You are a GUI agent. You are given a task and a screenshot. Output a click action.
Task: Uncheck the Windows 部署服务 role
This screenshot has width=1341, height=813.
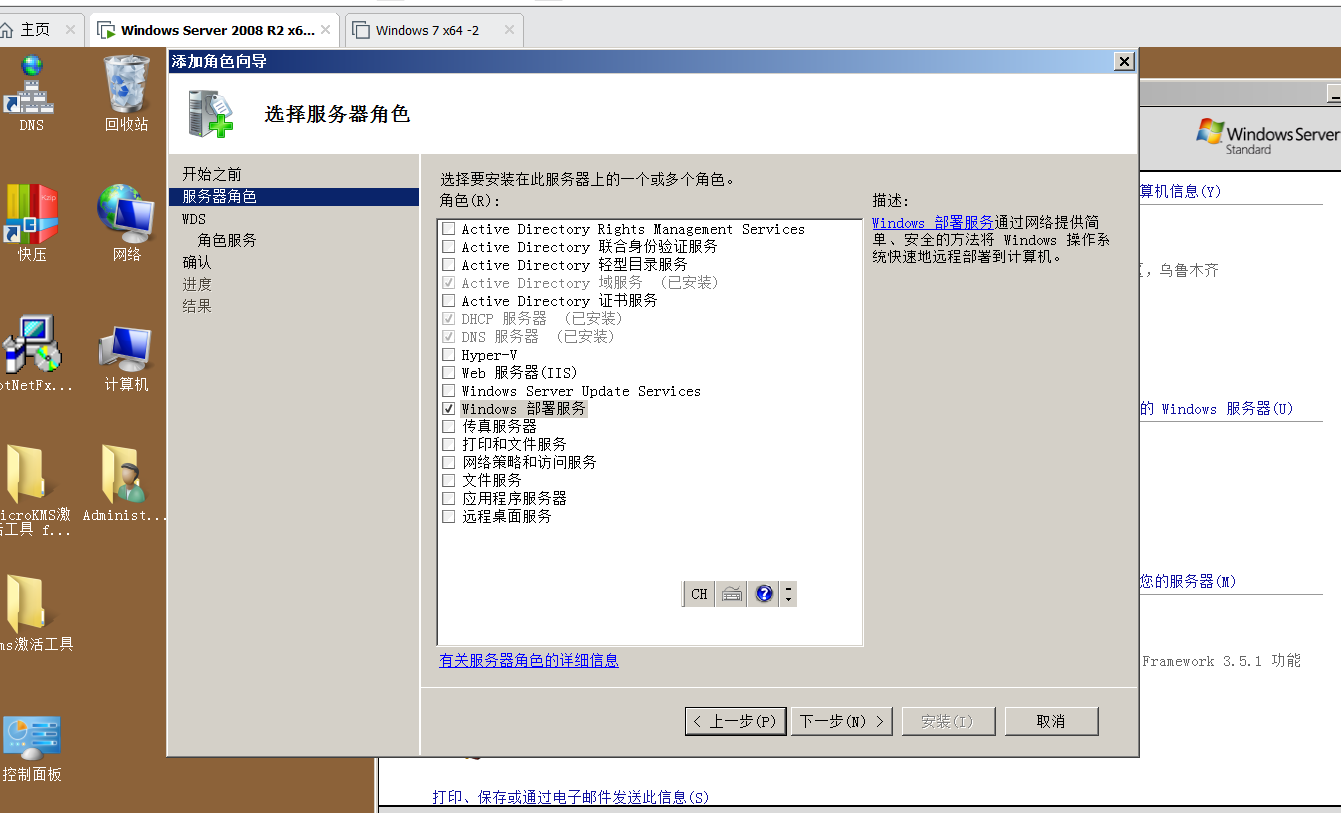[x=449, y=409]
